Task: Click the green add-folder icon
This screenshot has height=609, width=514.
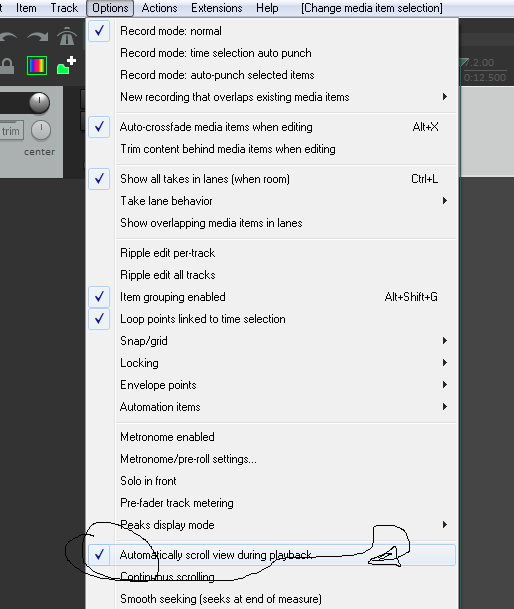Action: (66, 65)
